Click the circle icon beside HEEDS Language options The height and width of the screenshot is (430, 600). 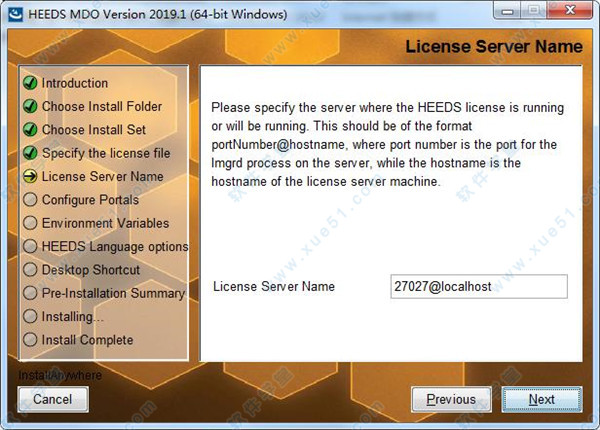point(30,246)
